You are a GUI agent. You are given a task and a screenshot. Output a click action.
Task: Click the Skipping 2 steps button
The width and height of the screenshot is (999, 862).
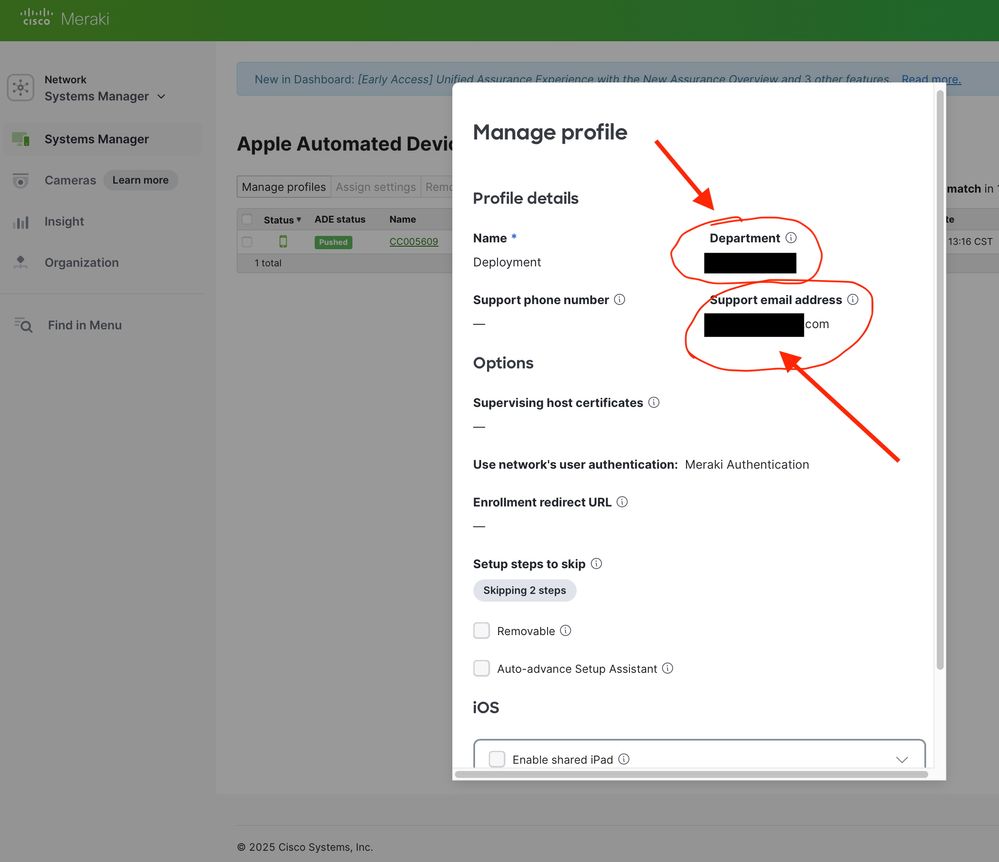coord(525,591)
